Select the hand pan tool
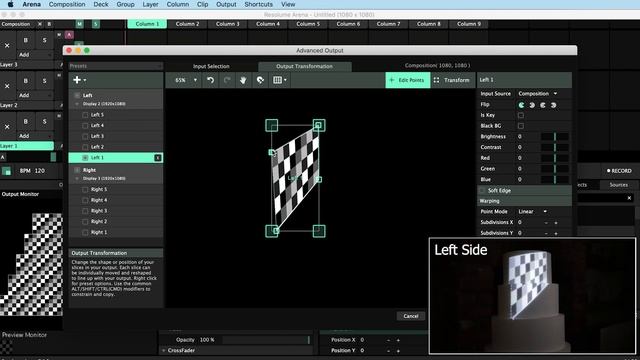 243,80
